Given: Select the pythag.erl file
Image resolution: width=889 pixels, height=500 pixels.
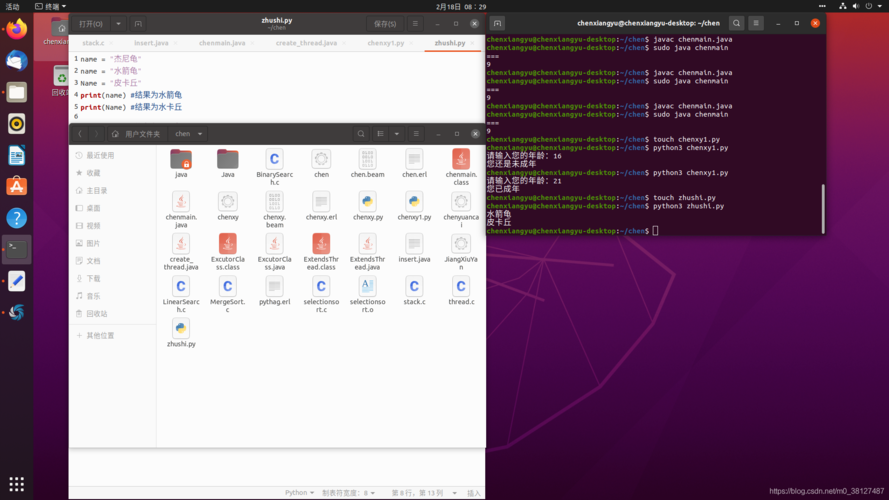Looking at the screenshot, I should (x=274, y=291).
